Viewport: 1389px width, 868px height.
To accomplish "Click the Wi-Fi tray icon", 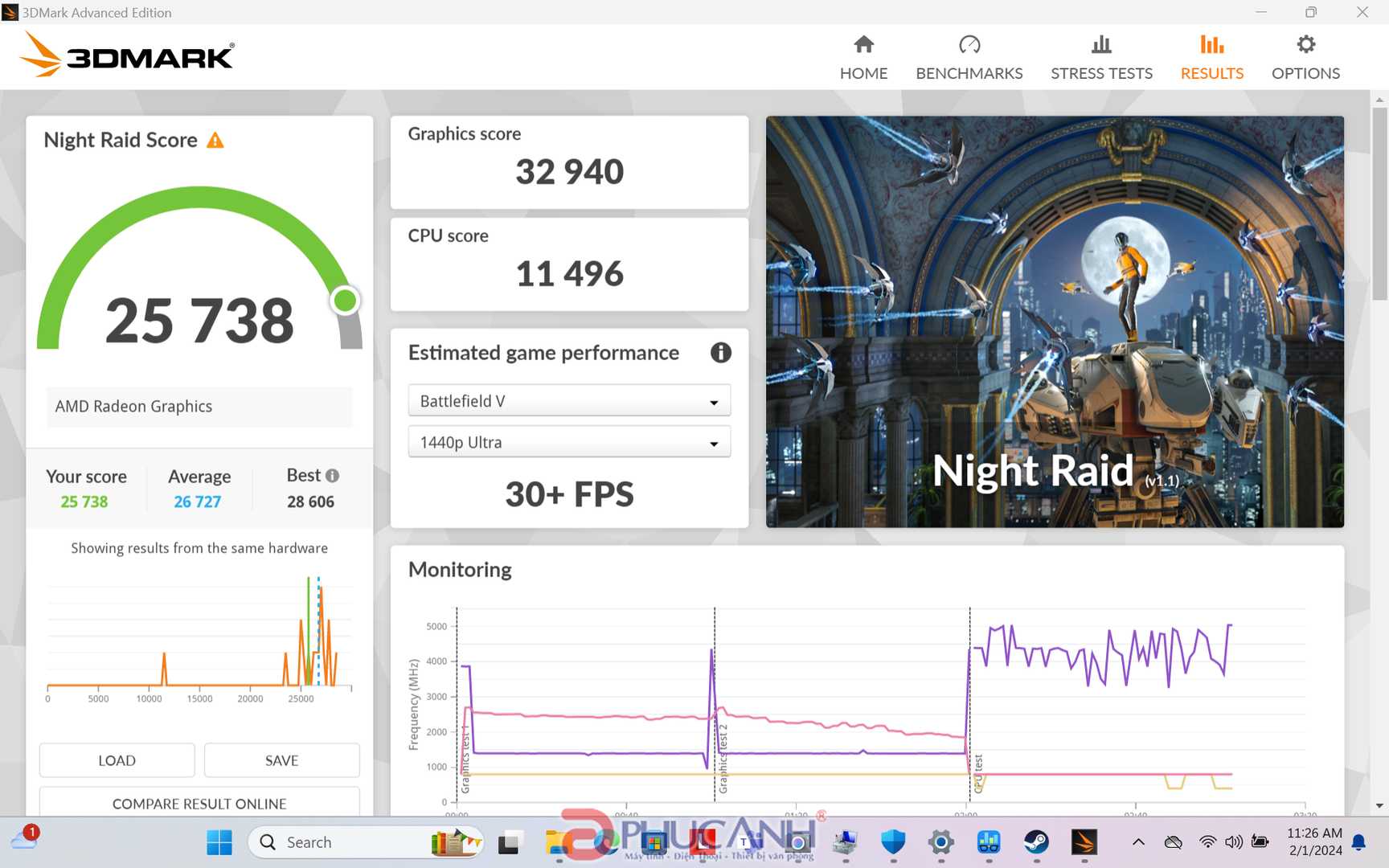I will point(1207,842).
